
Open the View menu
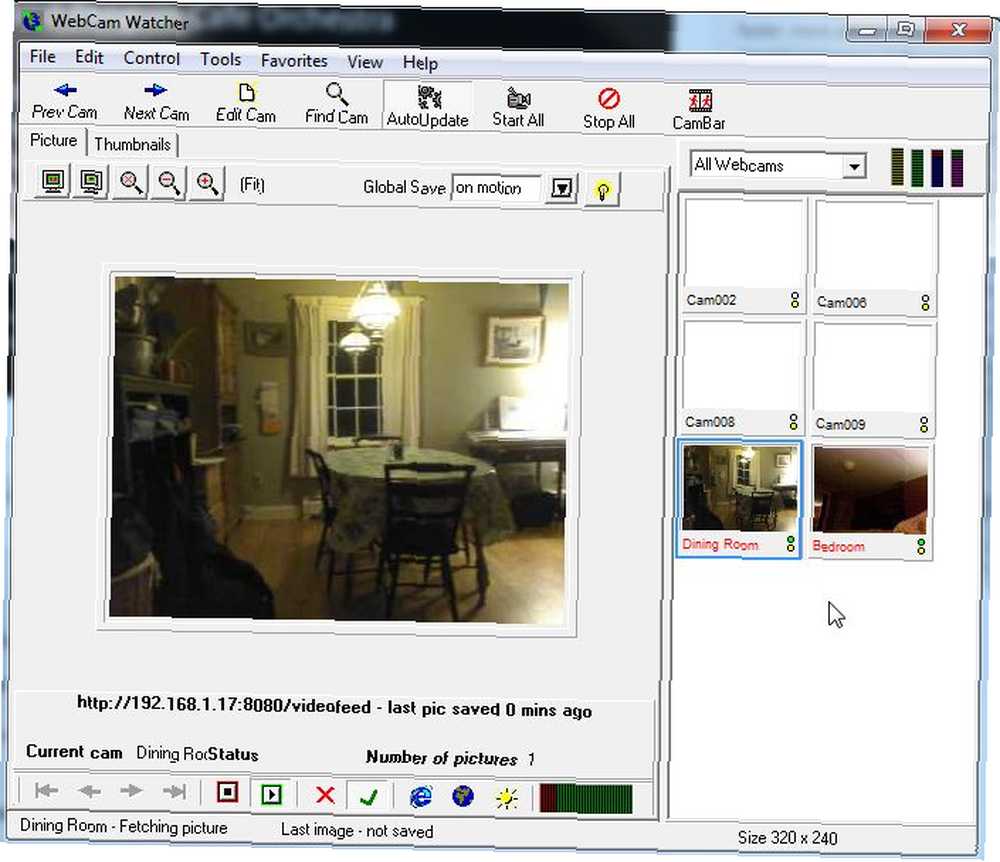click(365, 62)
